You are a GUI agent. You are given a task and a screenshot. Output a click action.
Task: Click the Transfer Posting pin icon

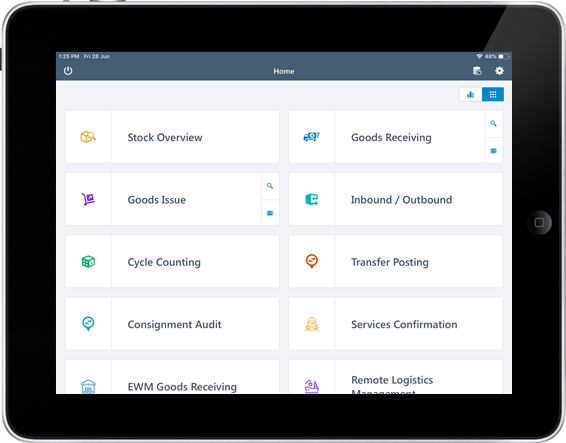[312, 261]
